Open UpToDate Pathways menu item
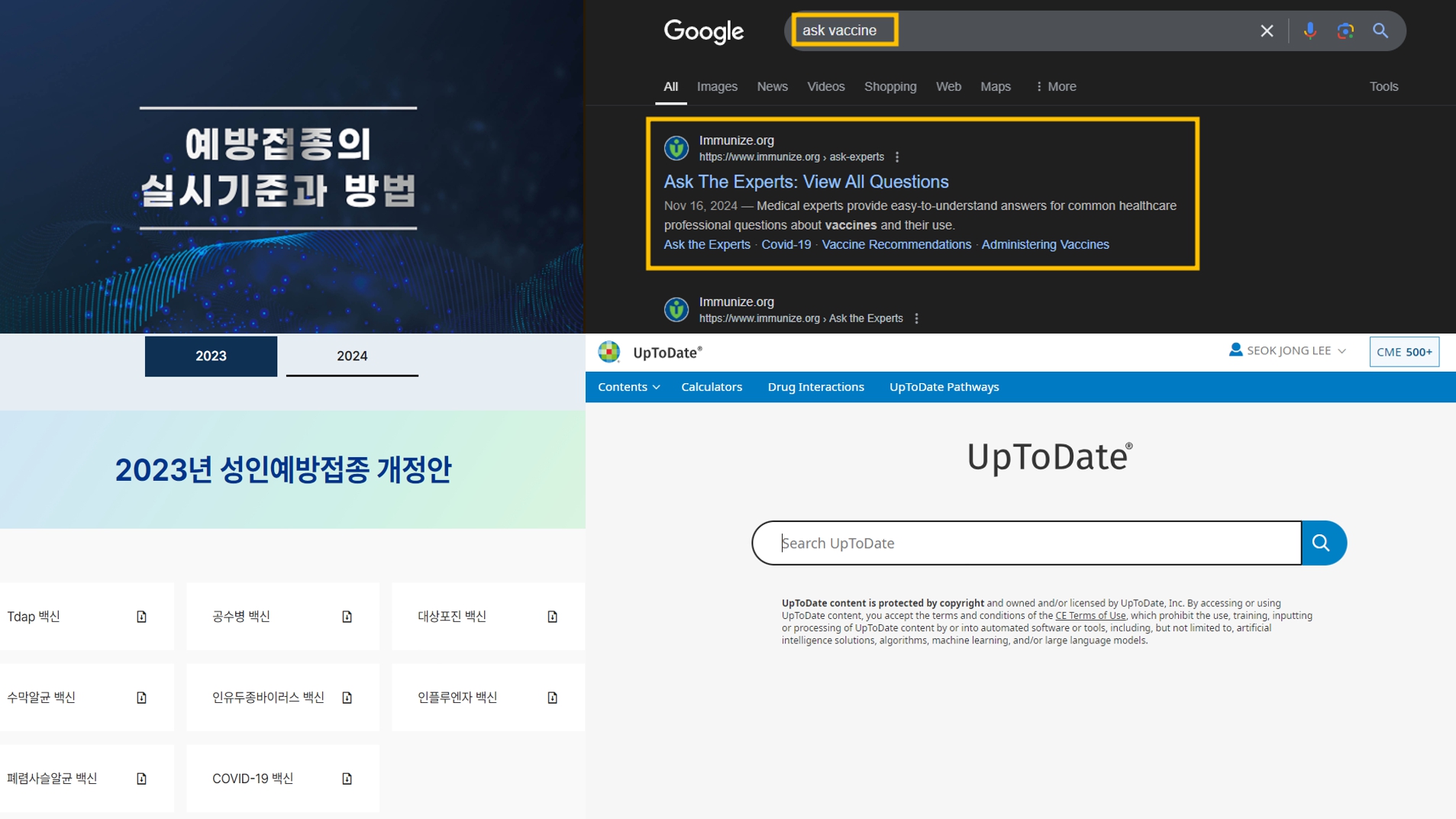 point(944,387)
